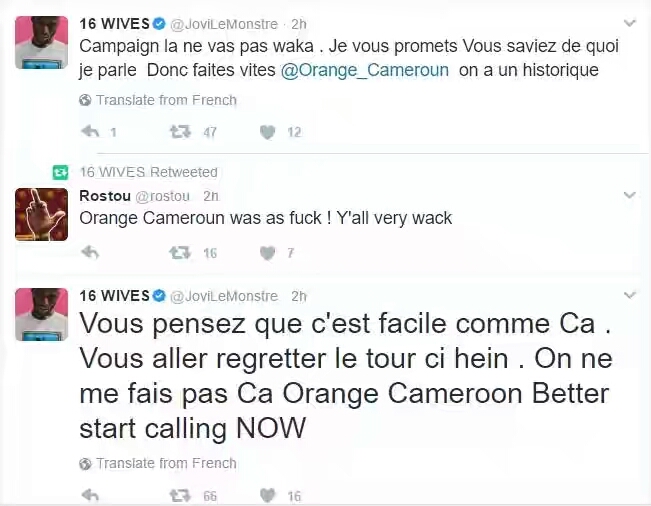Screen dimensions: 651x506
Task: Reply to the Vous pensez que tweet
Action: (90, 495)
